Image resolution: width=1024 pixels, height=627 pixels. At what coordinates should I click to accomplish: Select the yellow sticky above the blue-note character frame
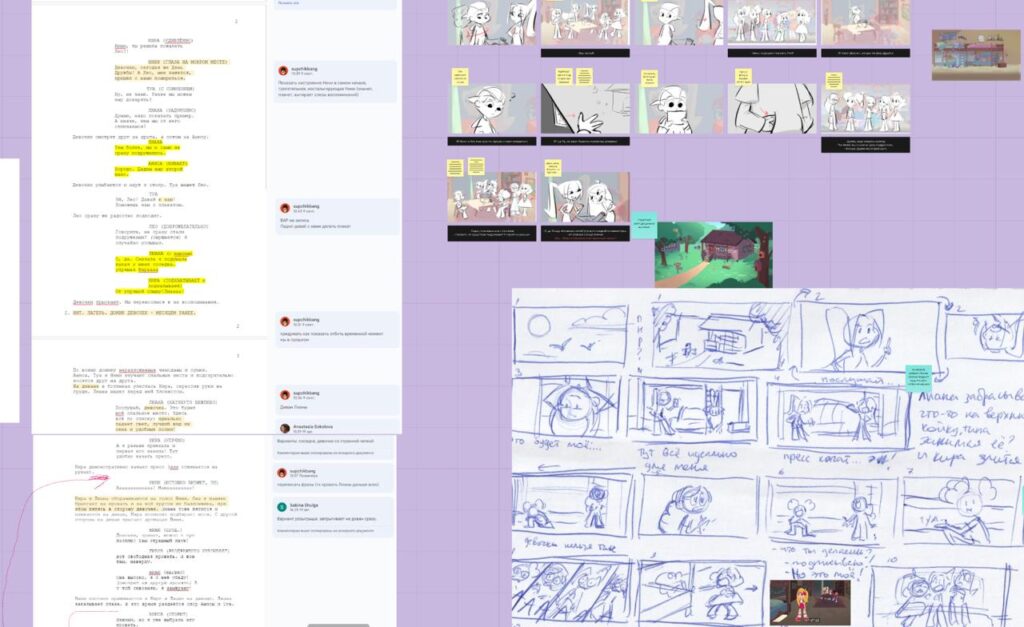point(460,77)
